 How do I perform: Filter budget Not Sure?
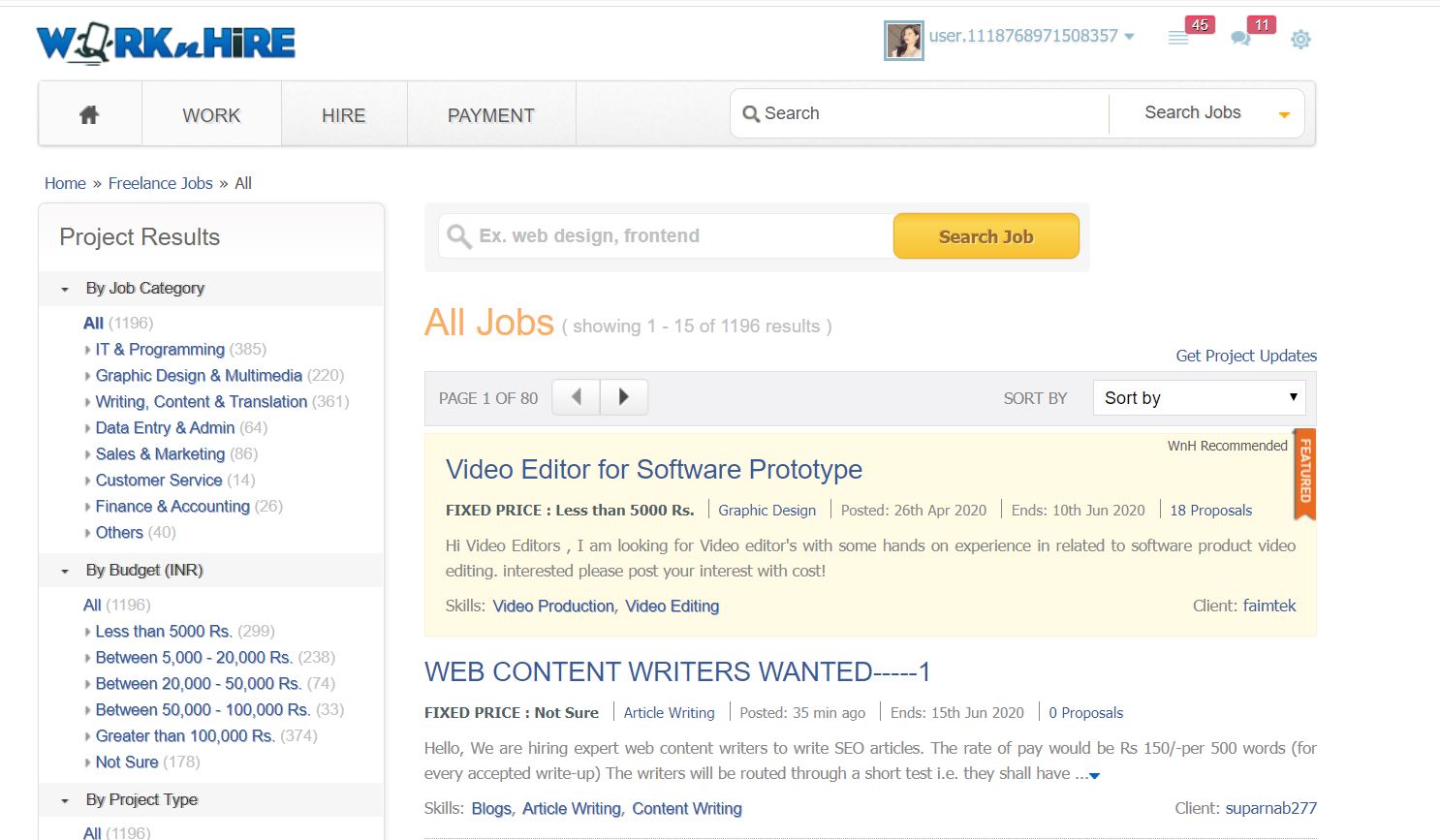(127, 762)
